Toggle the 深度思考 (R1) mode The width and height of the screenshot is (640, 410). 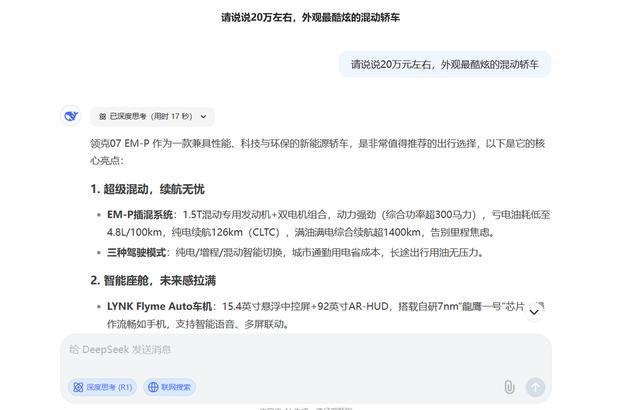click(103, 387)
